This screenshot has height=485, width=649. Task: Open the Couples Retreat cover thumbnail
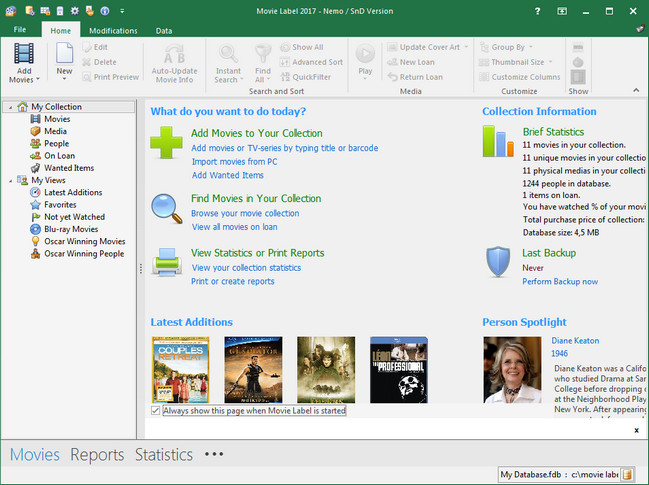pyautogui.click(x=180, y=370)
